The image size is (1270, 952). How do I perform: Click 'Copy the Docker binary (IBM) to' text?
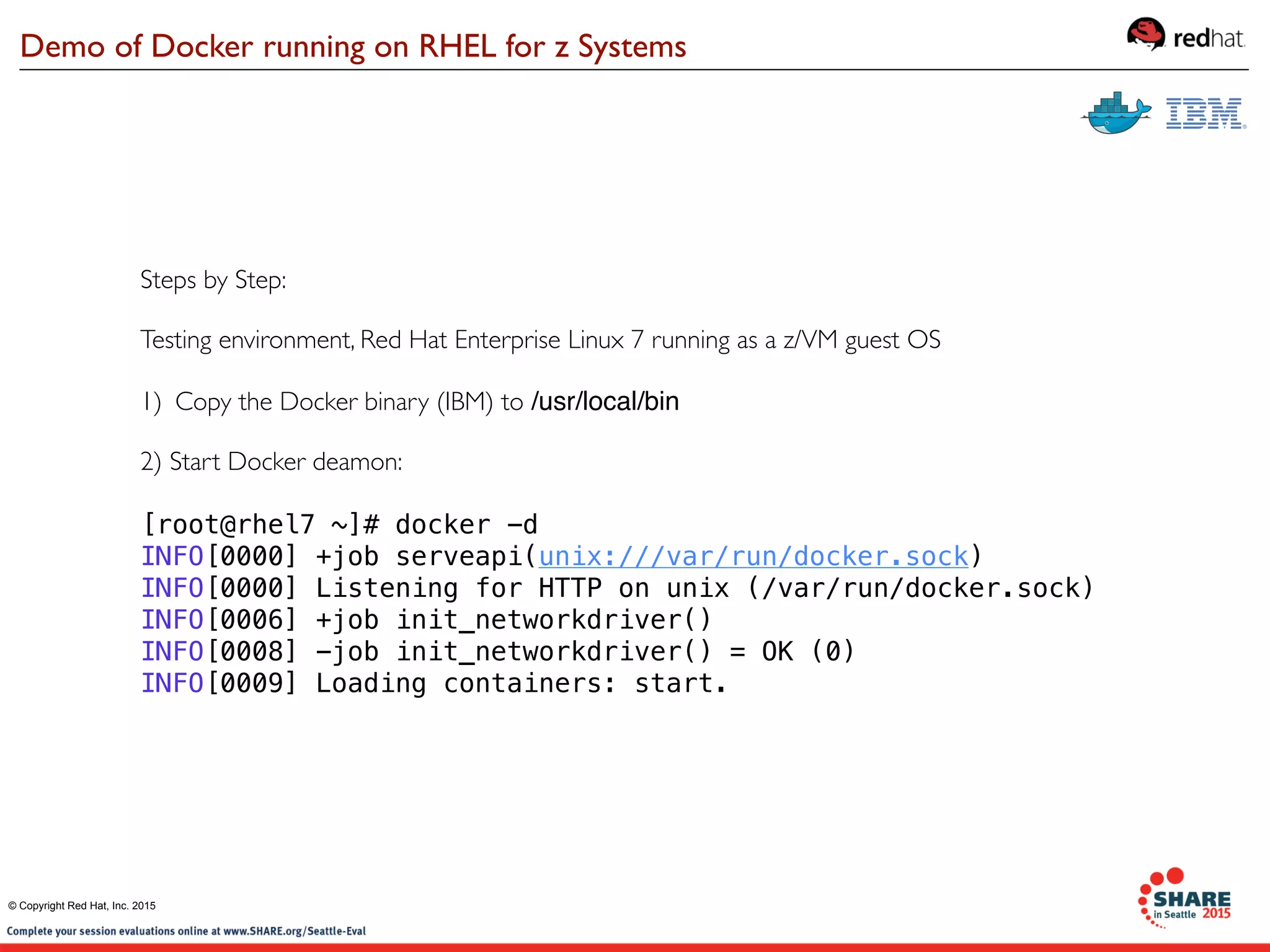pos(350,402)
